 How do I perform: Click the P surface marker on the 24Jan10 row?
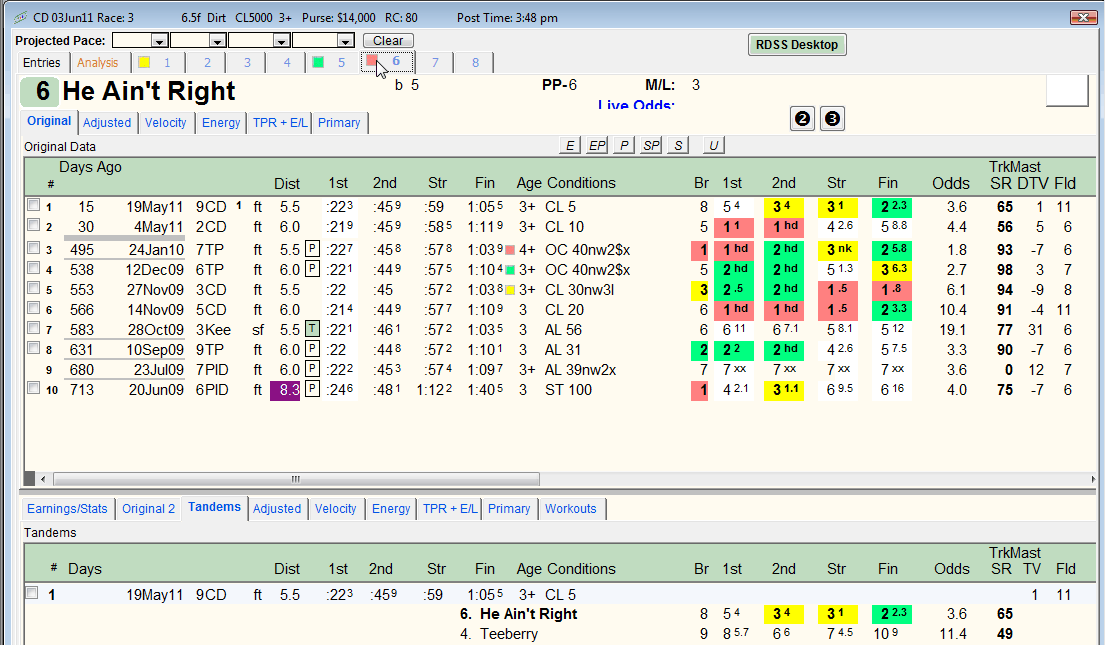pos(312,249)
